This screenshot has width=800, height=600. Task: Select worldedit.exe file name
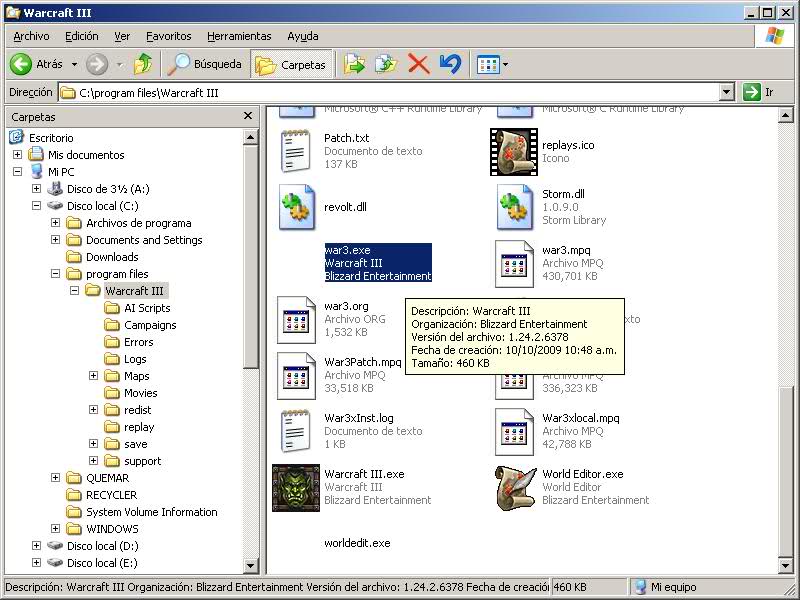(357, 543)
